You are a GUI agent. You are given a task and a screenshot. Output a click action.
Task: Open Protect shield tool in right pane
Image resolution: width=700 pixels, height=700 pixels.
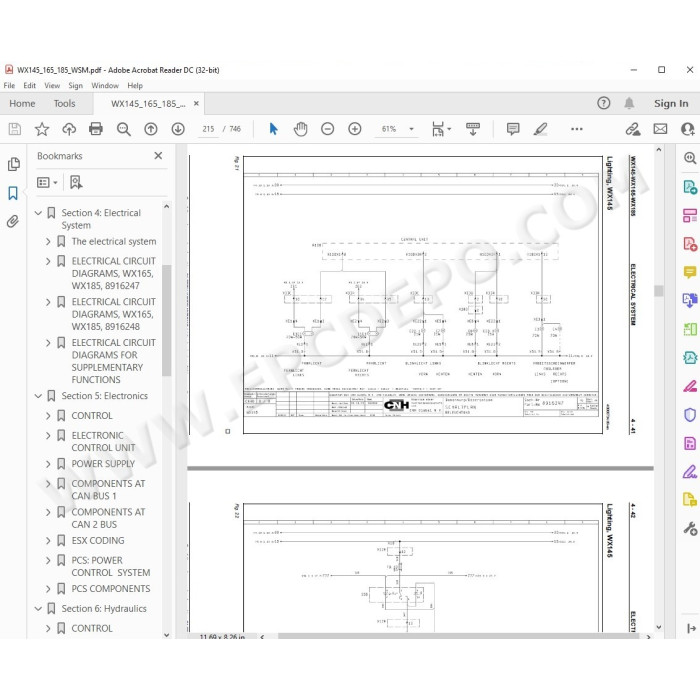click(690, 415)
